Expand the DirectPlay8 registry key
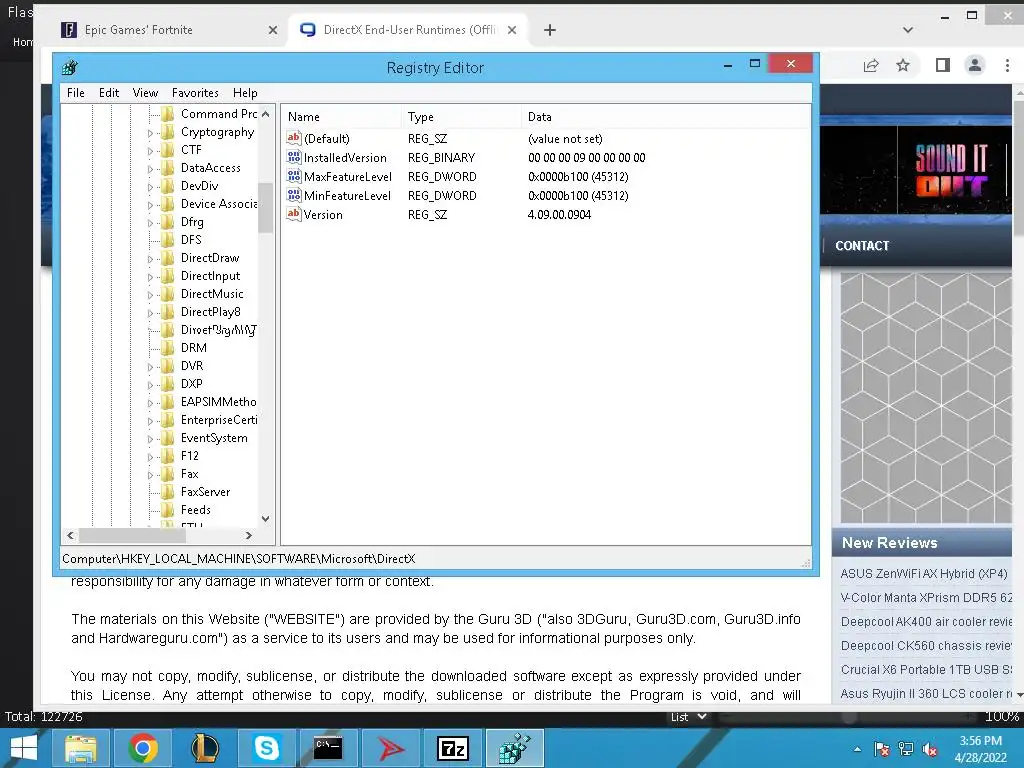 [150, 313]
